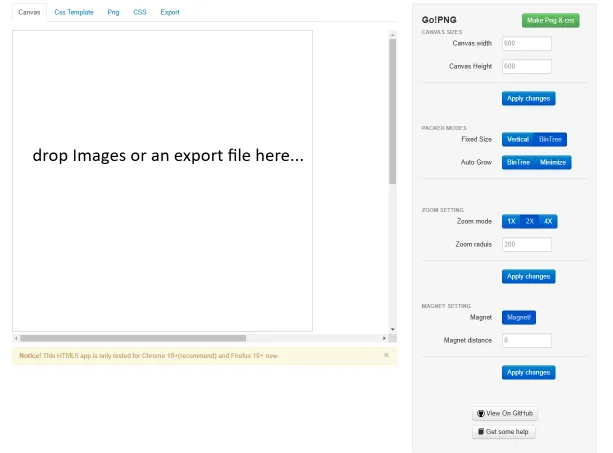This screenshot has height=453, width=613.
Task: Click the canvas vertical scrollbar thumb
Action: click(x=393, y=111)
